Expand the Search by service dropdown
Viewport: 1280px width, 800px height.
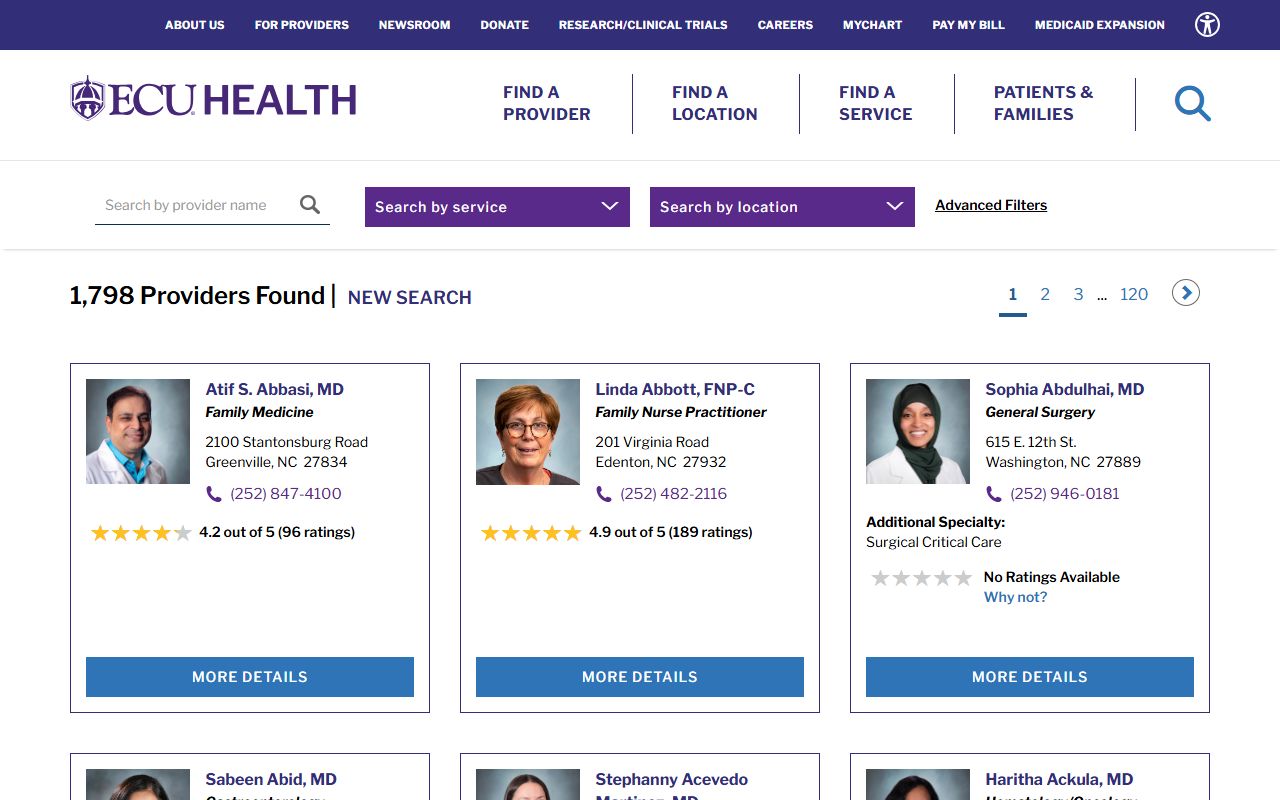coord(497,207)
